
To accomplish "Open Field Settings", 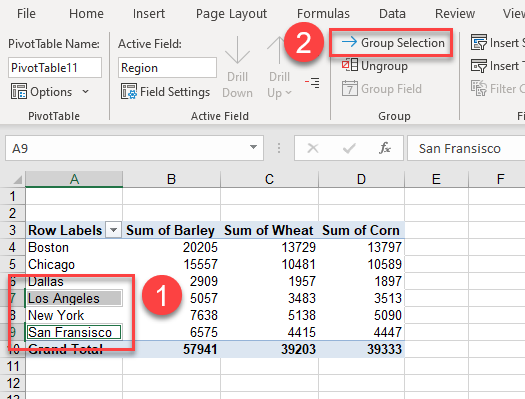I will (165, 91).
